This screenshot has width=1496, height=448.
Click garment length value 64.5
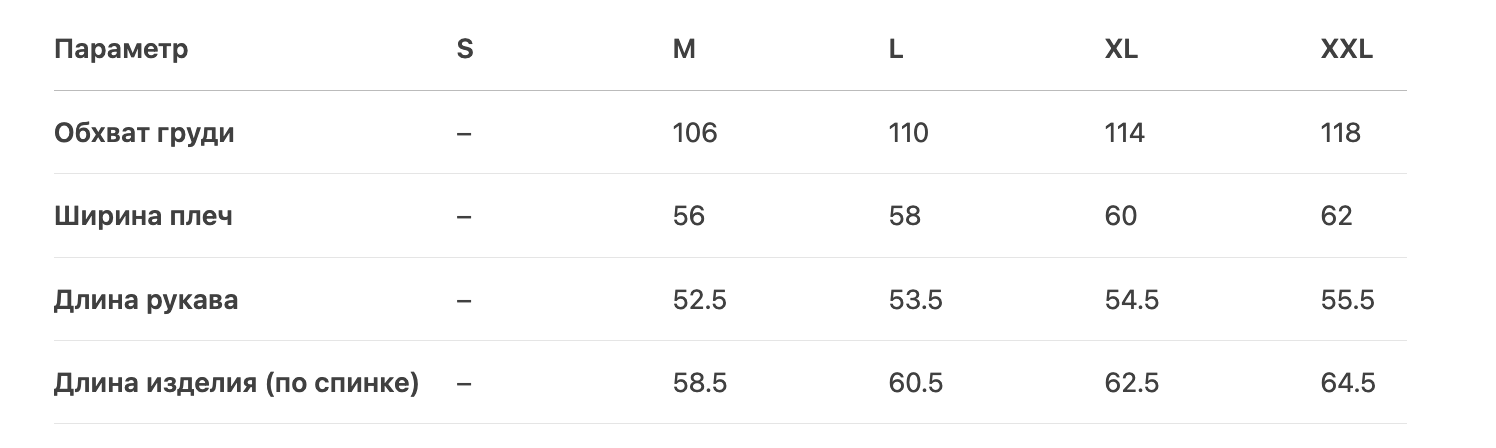[x=1348, y=383]
